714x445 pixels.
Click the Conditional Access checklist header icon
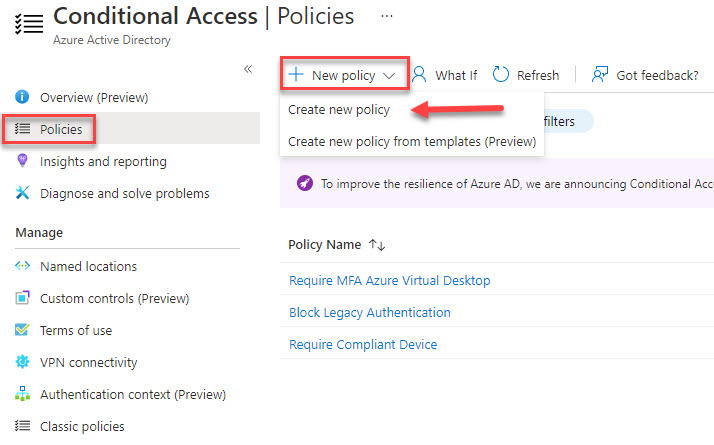coord(29,24)
